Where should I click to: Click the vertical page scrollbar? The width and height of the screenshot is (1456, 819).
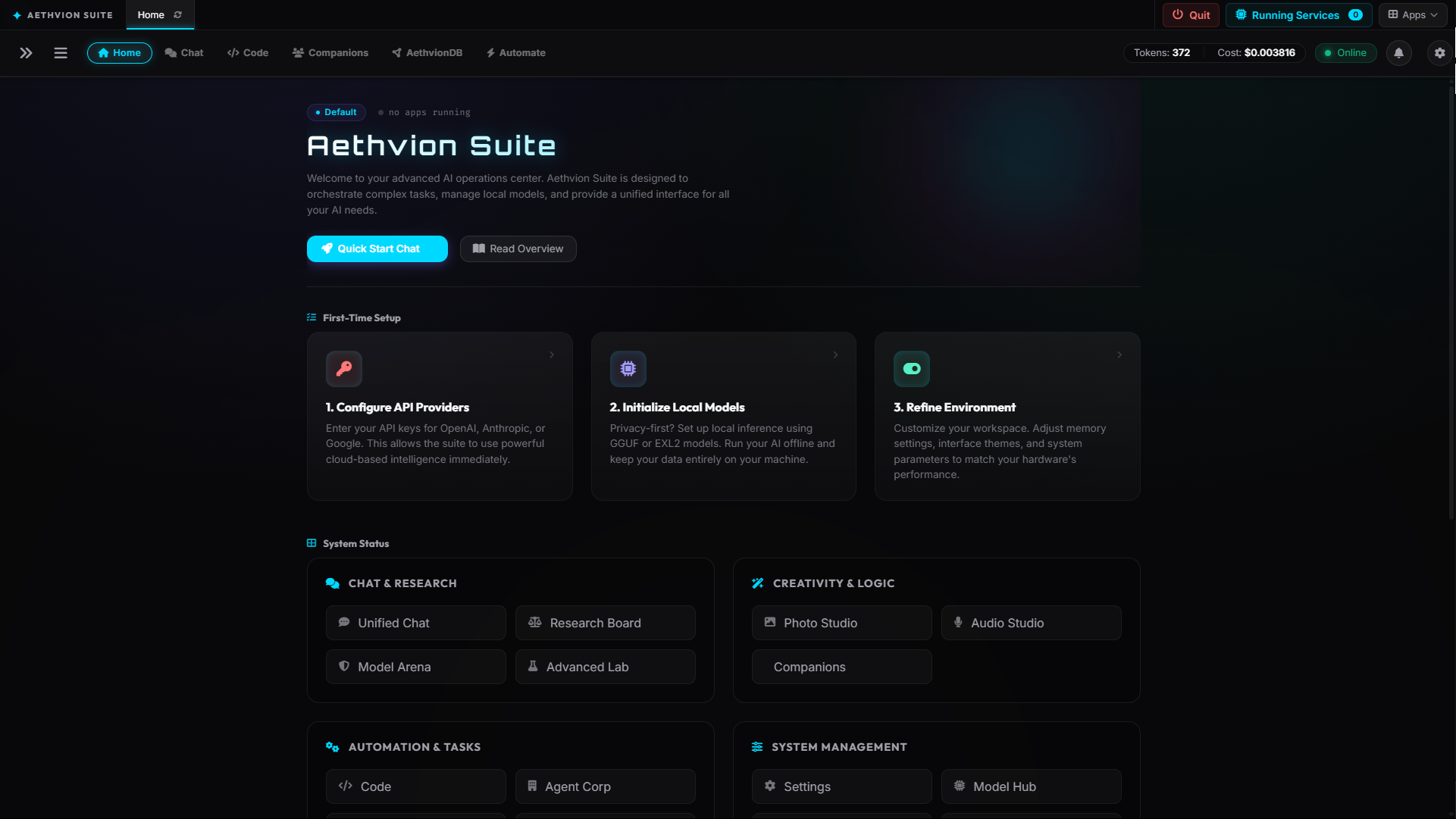[x=1451, y=303]
